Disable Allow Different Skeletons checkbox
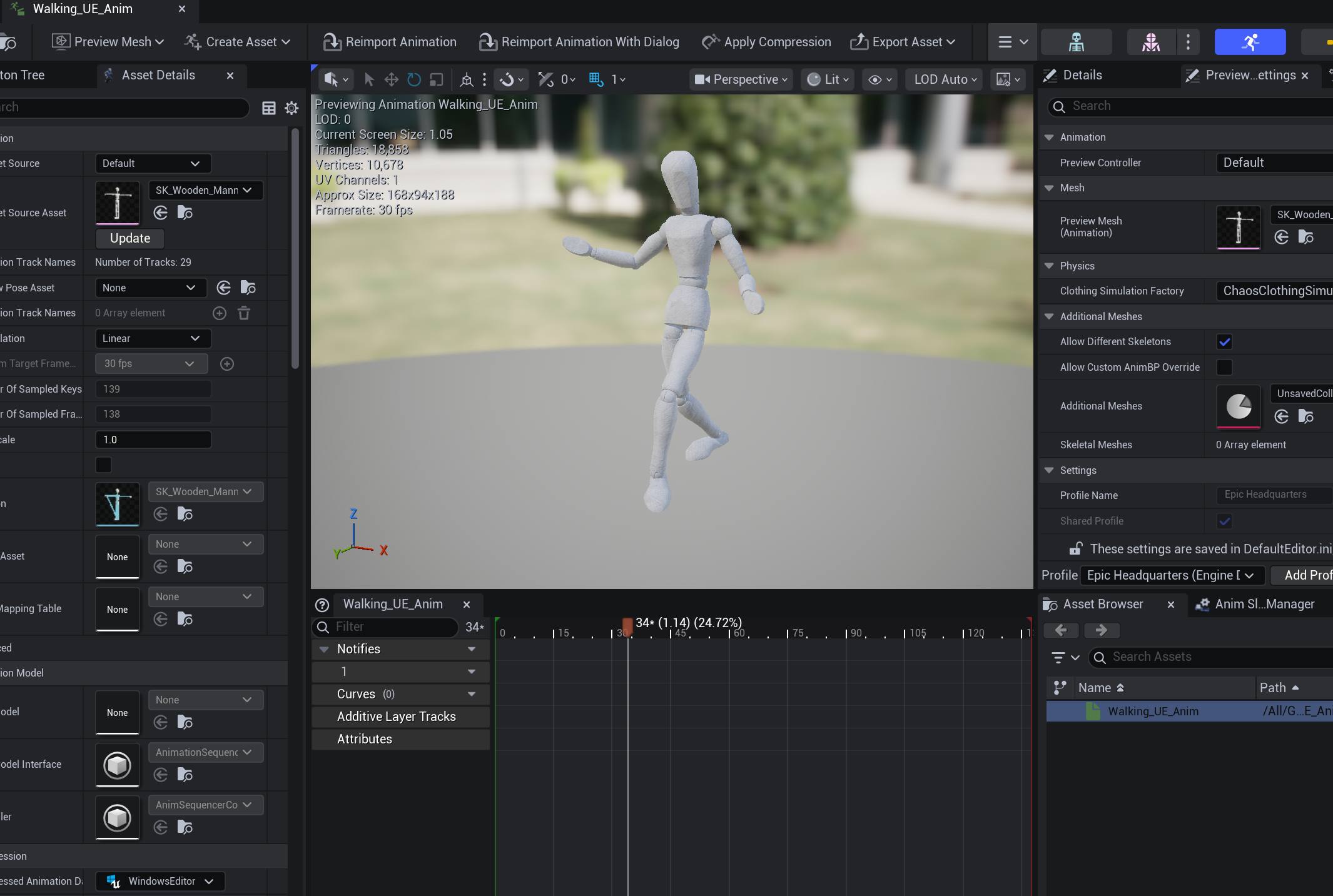 pyautogui.click(x=1224, y=341)
